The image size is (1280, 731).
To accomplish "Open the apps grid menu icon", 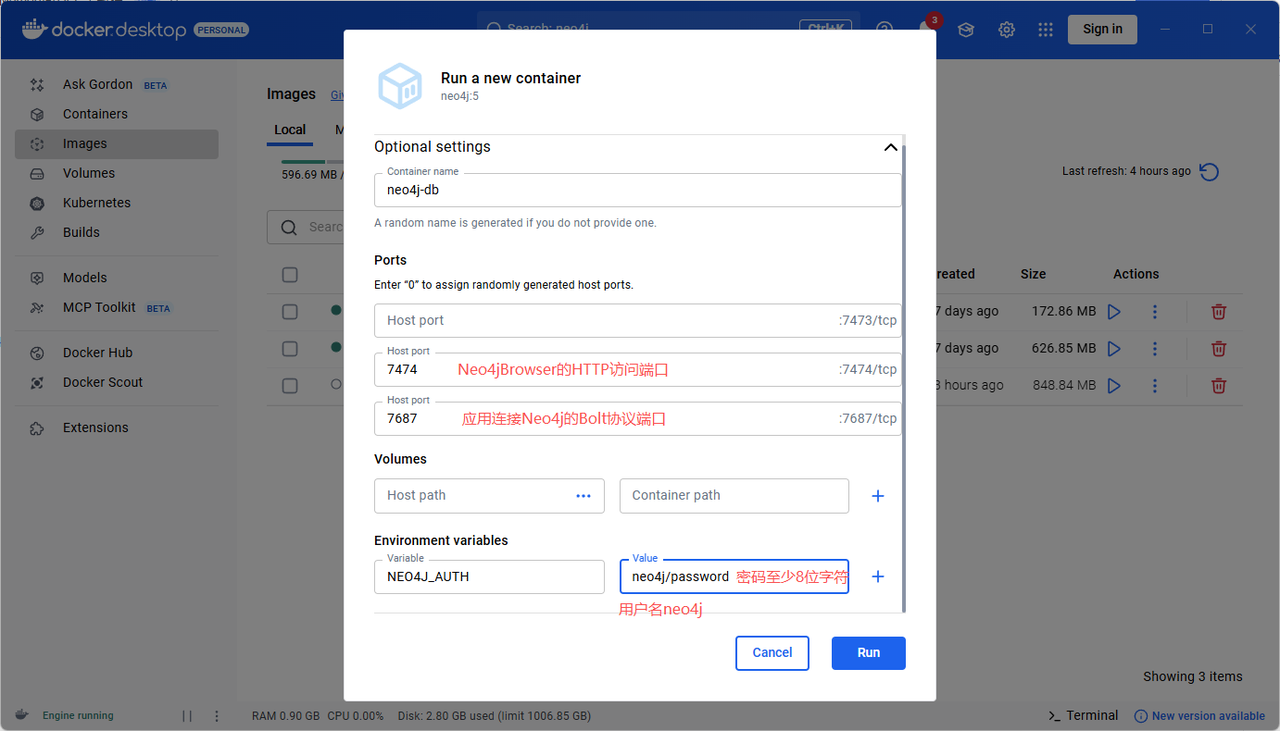I will [x=1046, y=29].
